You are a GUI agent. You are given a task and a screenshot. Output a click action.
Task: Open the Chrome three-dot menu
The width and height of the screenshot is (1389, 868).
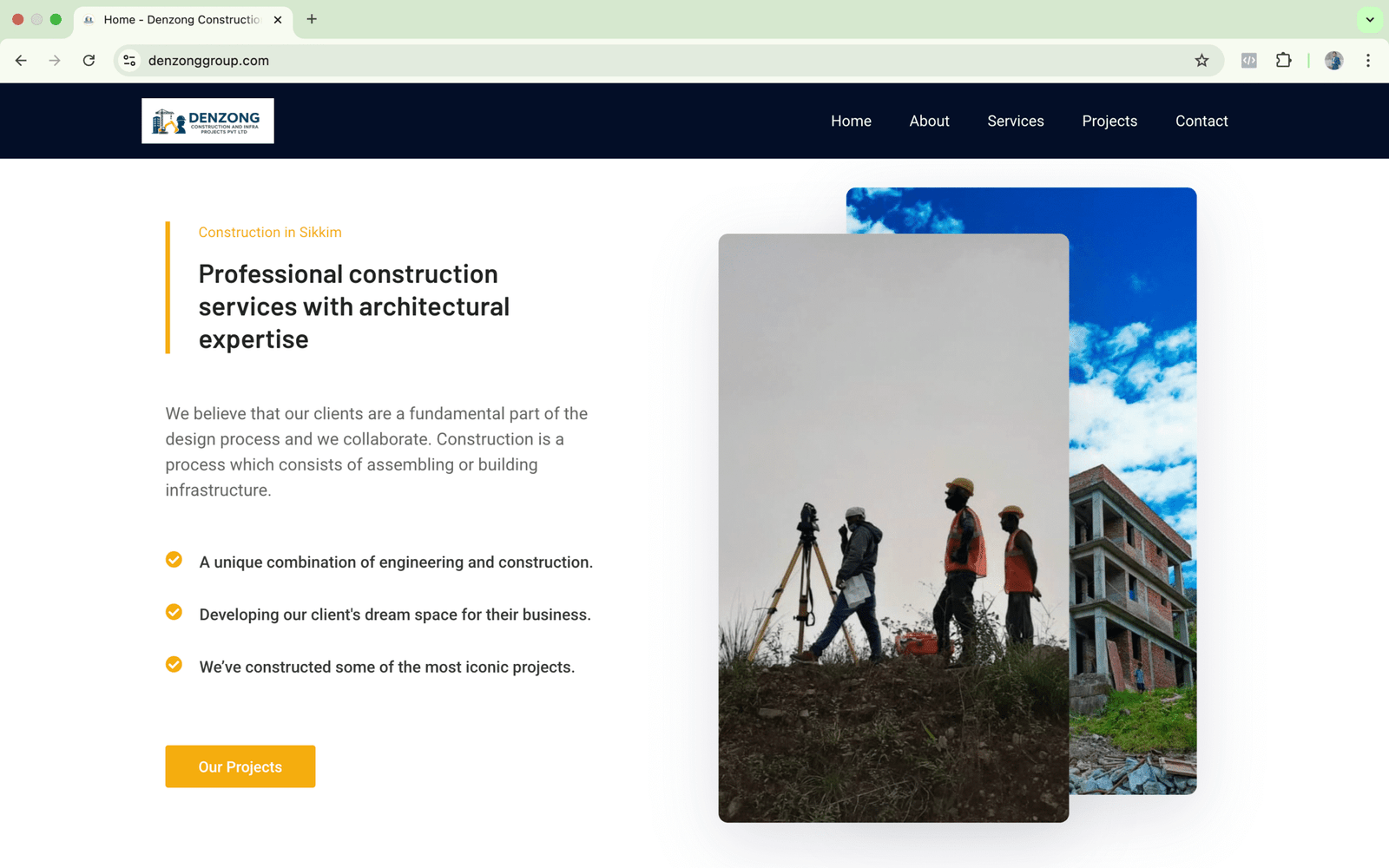pyautogui.click(x=1367, y=61)
